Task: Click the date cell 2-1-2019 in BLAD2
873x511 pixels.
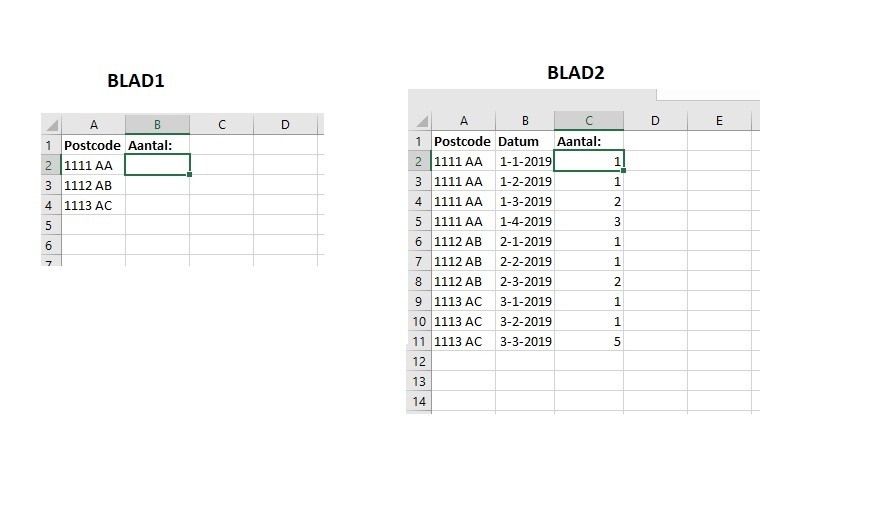Action: 524,241
